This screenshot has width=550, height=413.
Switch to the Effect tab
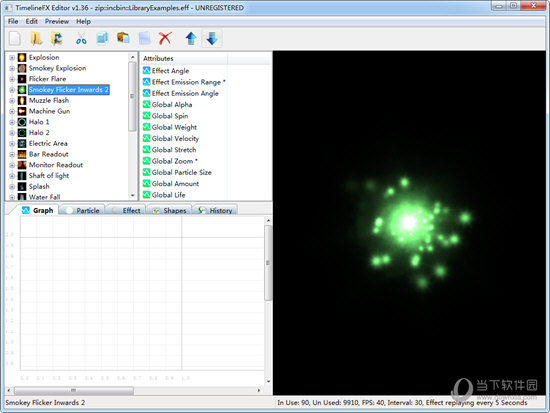point(126,210)
